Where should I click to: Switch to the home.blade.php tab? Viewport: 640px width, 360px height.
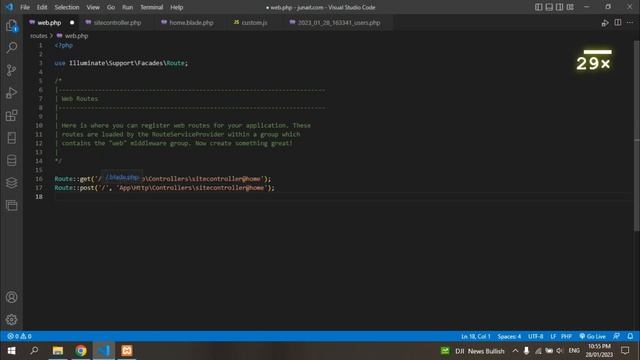click(x=191, y=23)
